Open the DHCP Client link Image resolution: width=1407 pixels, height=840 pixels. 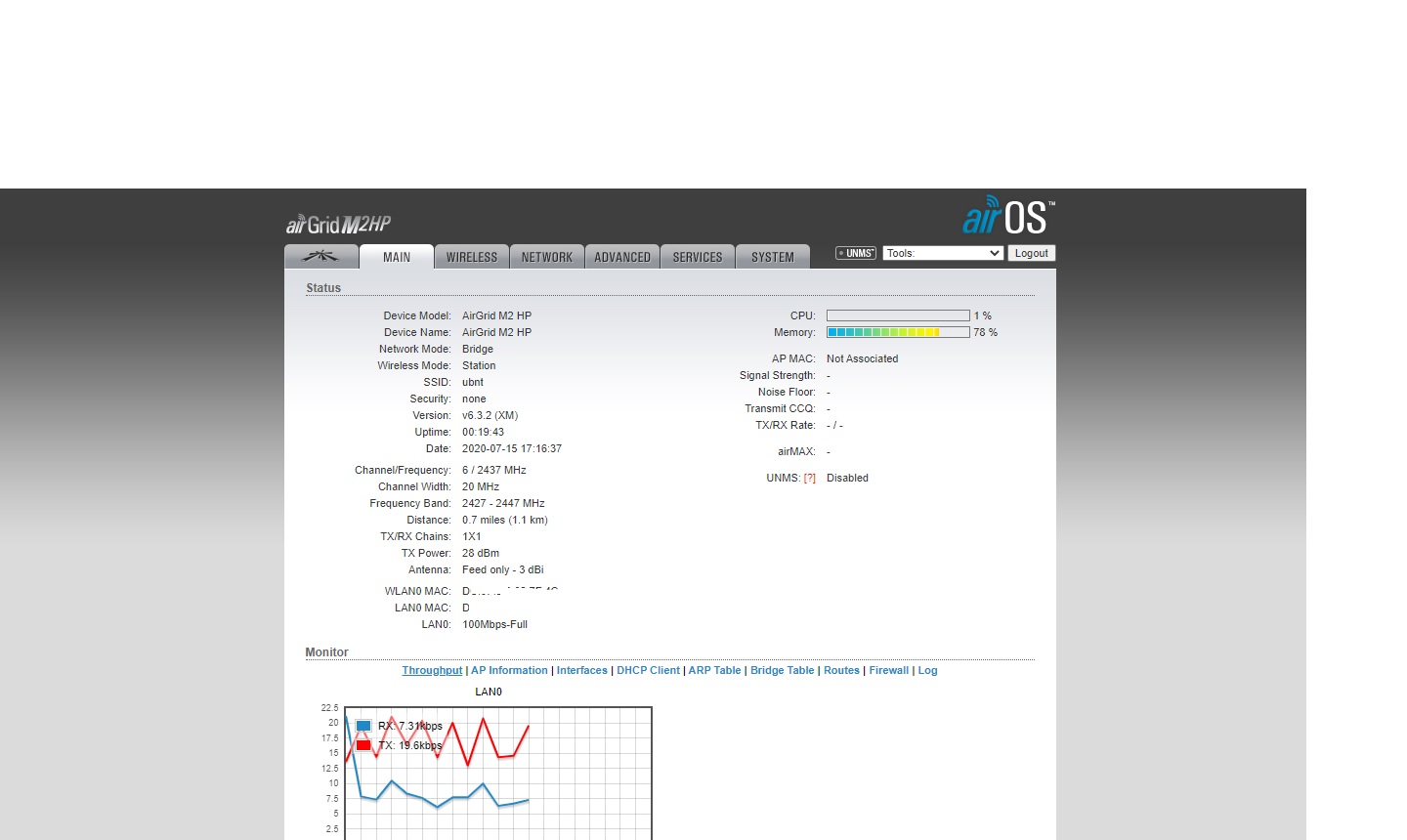pos(648,670)
